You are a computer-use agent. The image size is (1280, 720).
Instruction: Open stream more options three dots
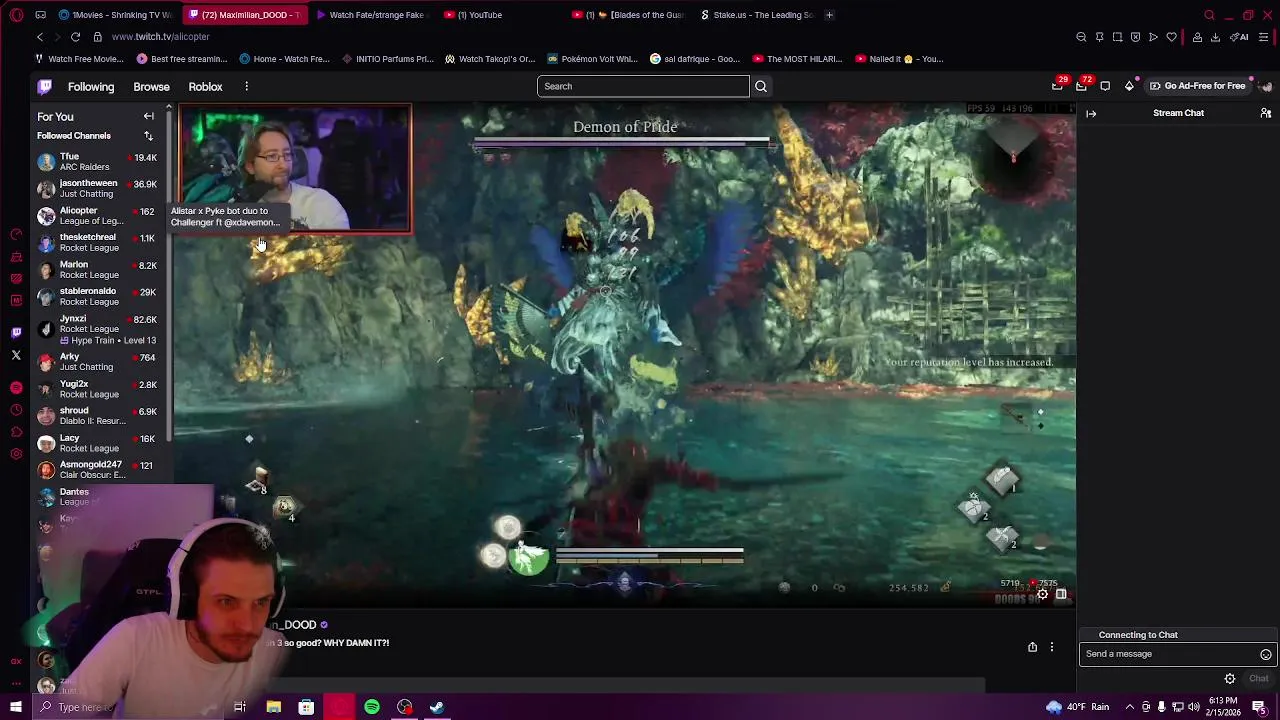[1051, 647]
